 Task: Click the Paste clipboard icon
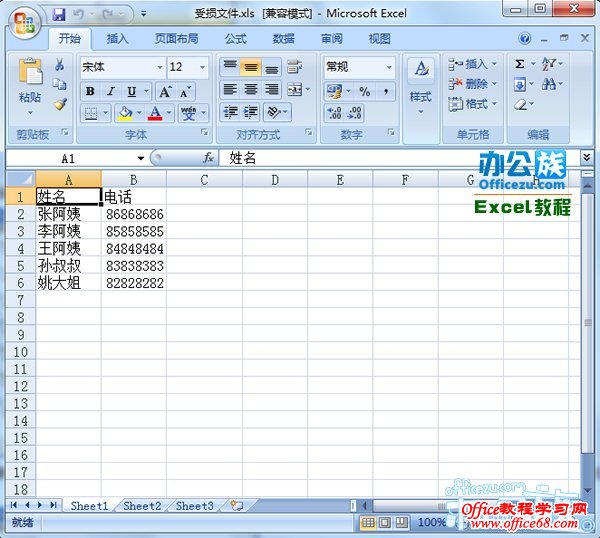(x=30, y=75)
